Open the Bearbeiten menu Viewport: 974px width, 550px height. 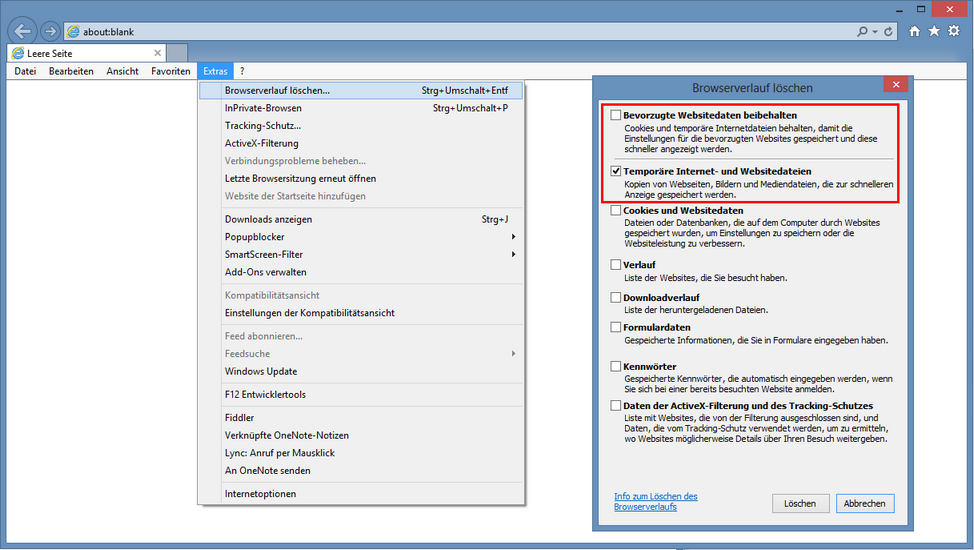click(71, 71)
